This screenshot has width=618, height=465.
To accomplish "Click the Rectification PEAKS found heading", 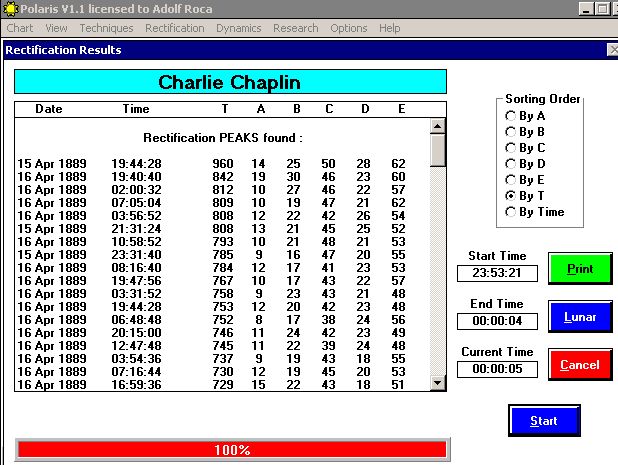I will (223, 138).
